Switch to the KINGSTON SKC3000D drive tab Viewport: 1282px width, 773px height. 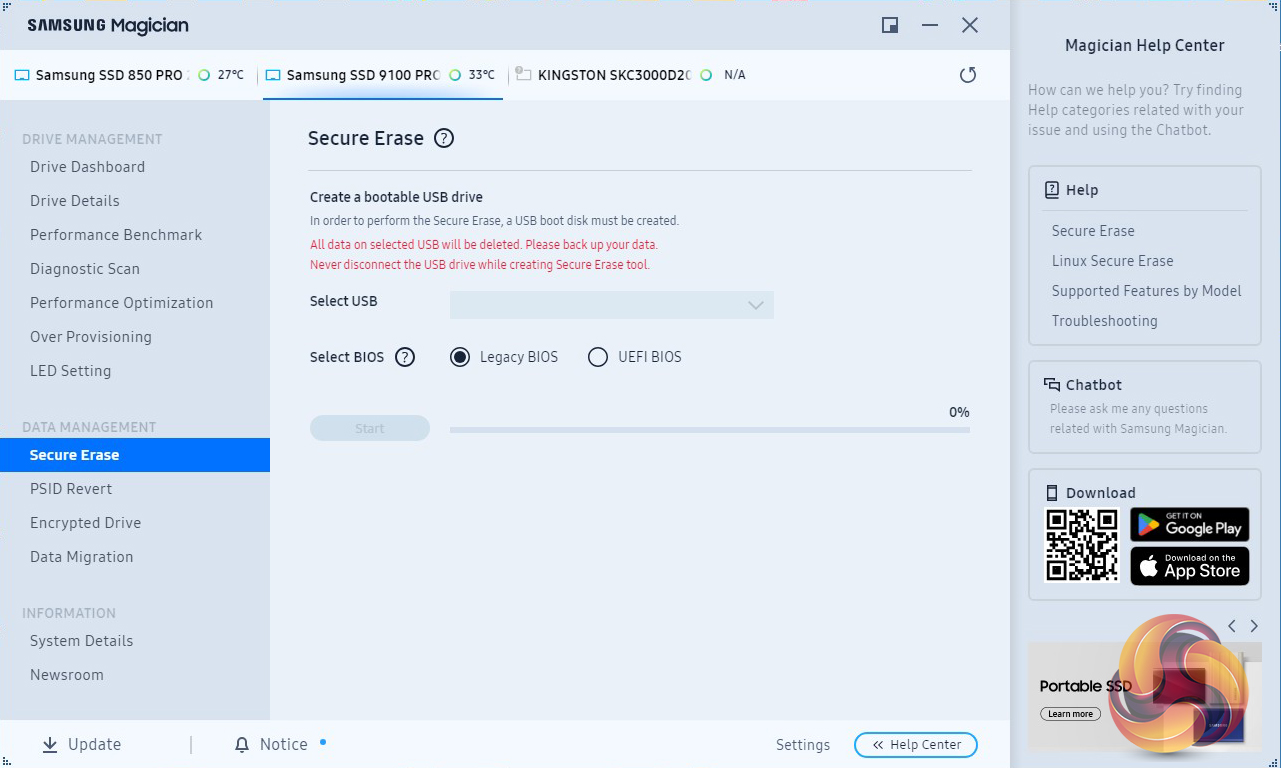click(x=613, y=75)
